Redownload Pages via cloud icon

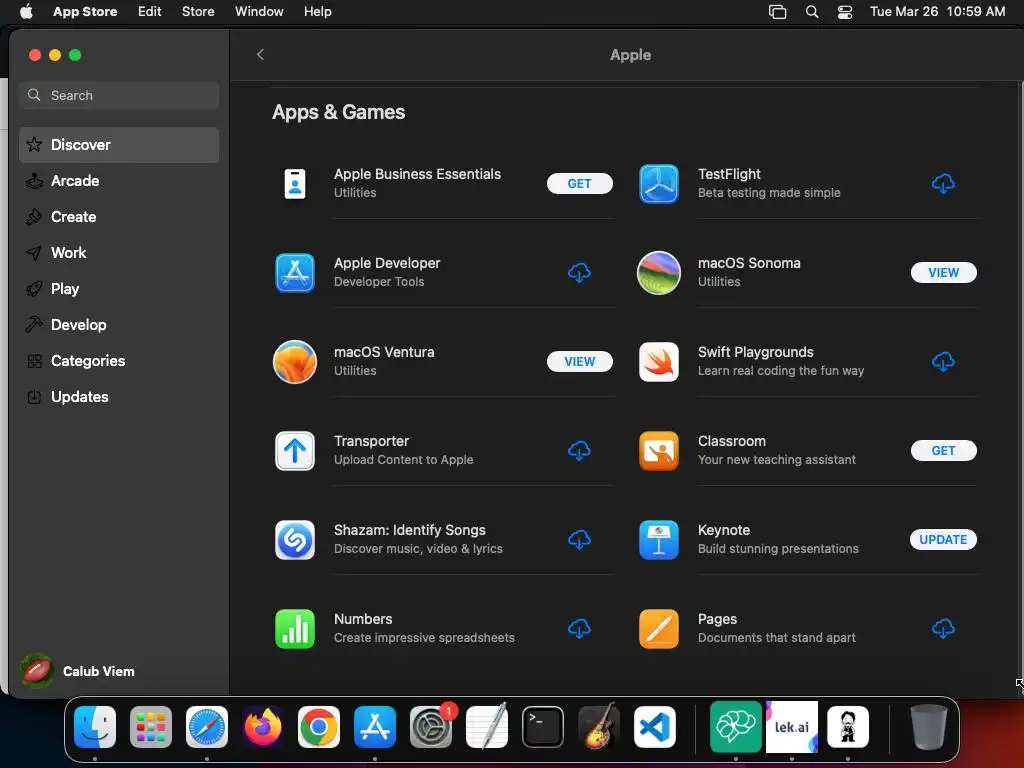pyautogui.click(x=943, y=628)
